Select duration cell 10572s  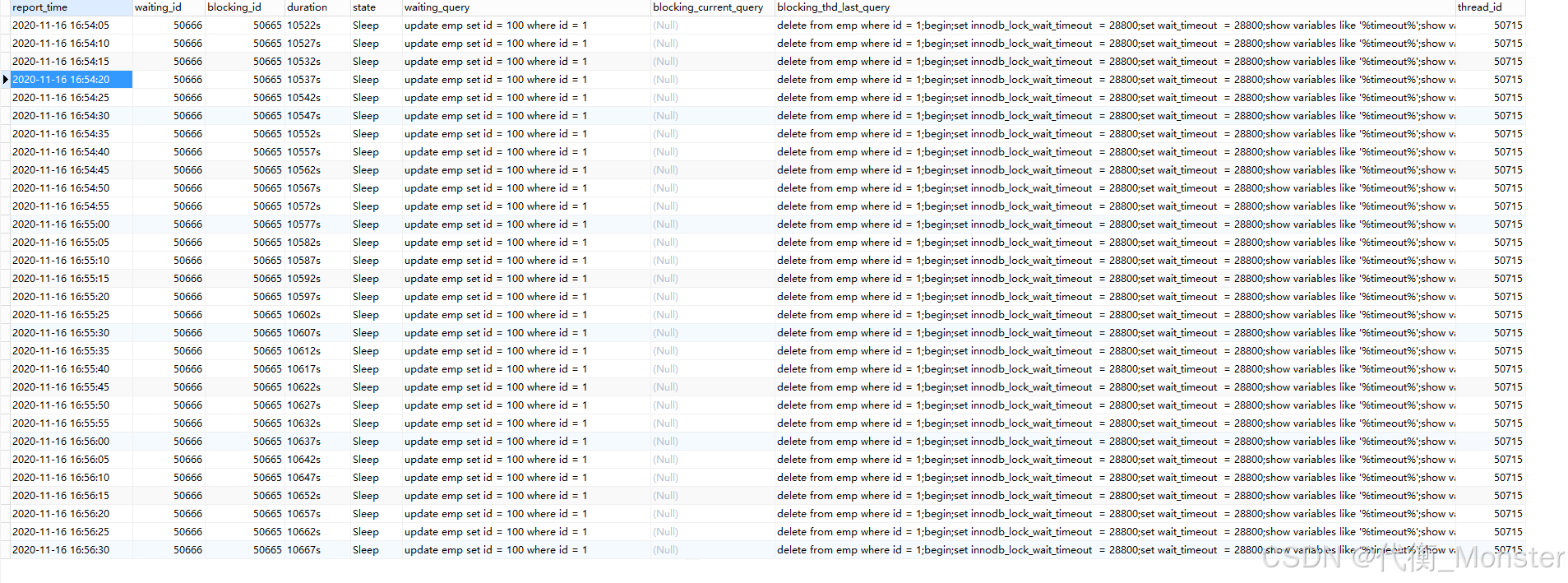tap(317, 206)
